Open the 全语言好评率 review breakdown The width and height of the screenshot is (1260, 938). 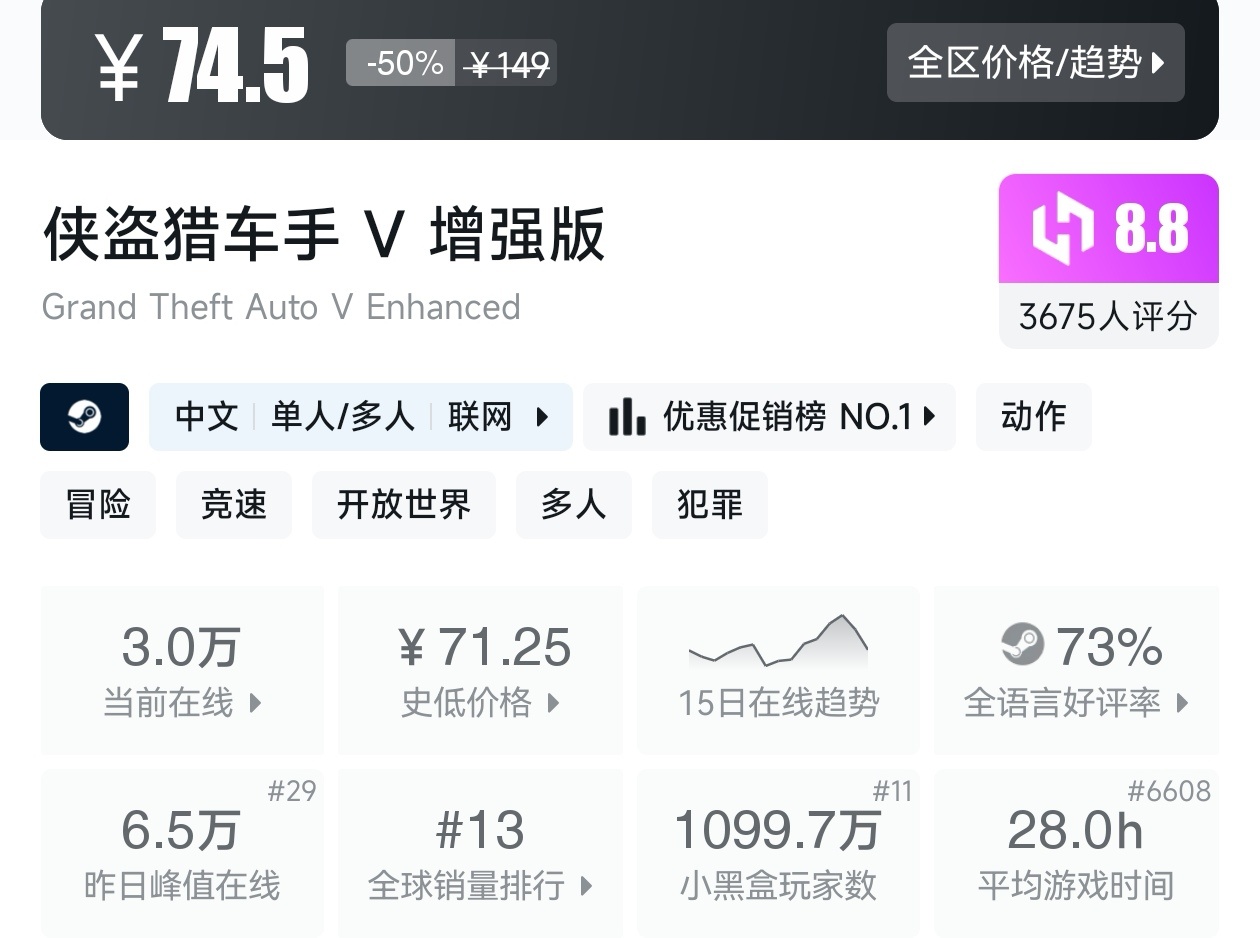tap(1076, 670)
